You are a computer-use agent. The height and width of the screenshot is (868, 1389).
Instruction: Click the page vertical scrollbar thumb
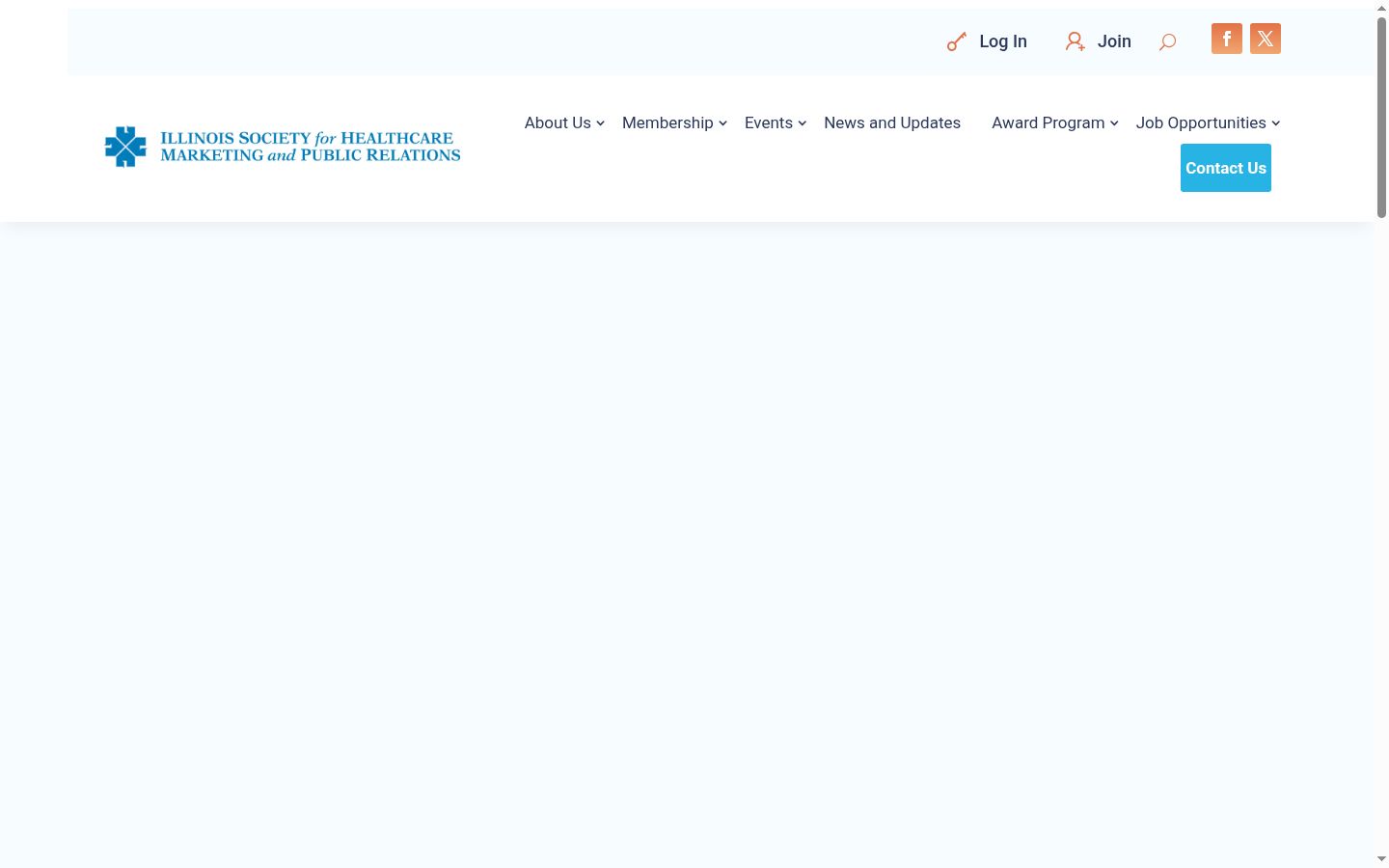click(1381, 117)
